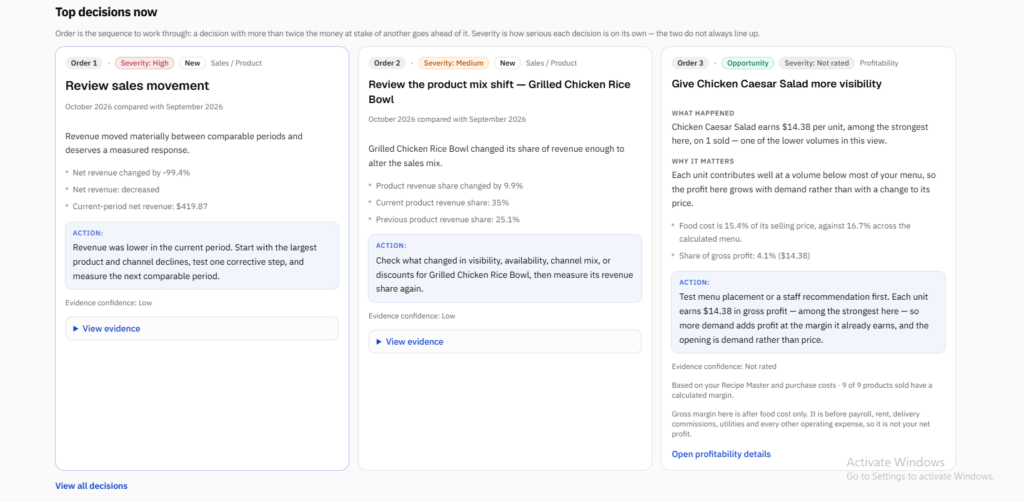Click the New badge beside Severity: High

pyautogui.click(x=193, y=63)
